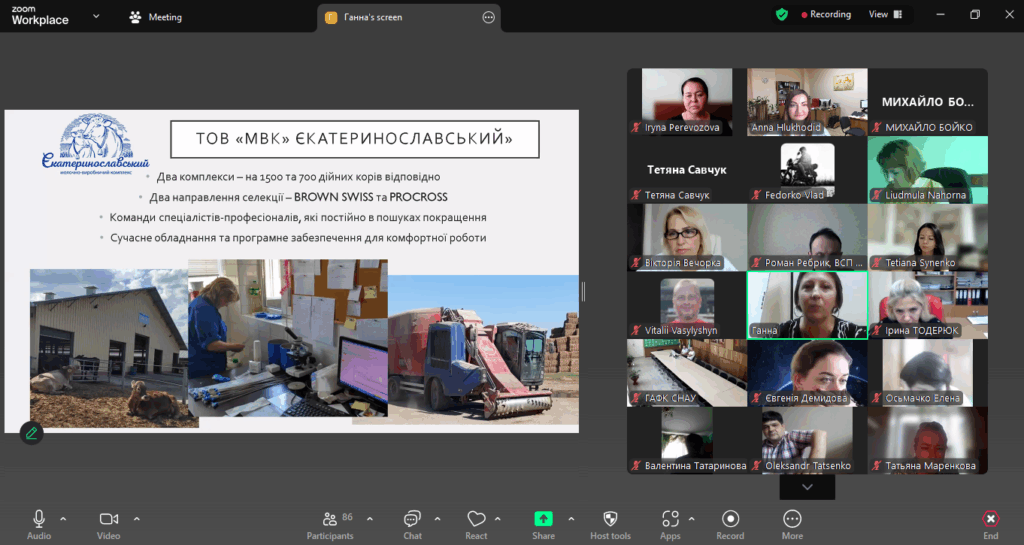Image resolution: width=1024 pixels, height=545 pixels.
Task: Click the View layout button
Action: pos(884,15)
